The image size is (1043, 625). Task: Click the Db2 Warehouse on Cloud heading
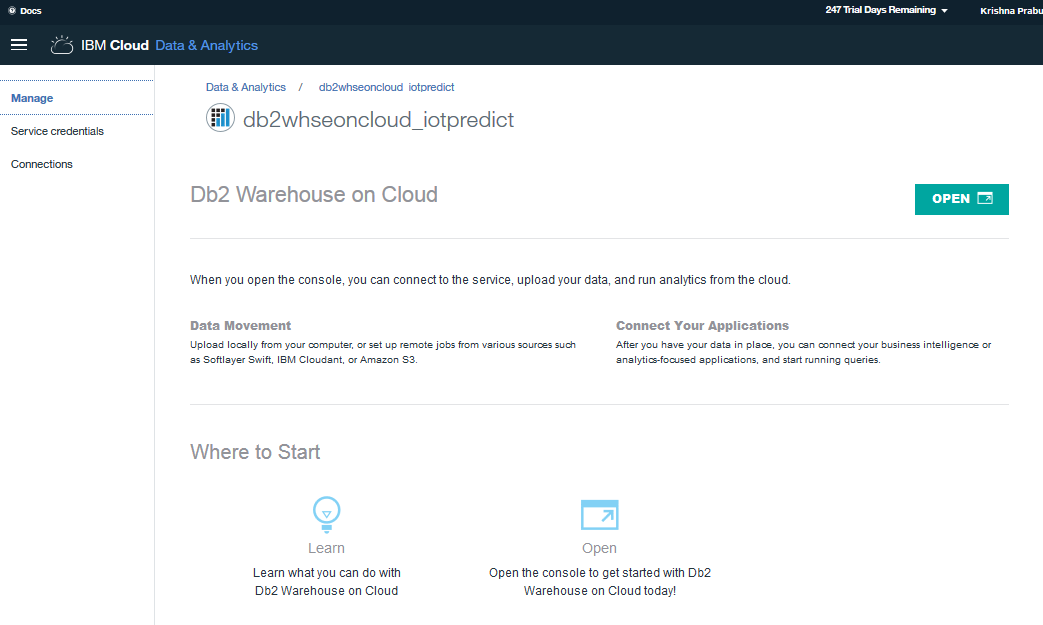(x=314, y=194)
